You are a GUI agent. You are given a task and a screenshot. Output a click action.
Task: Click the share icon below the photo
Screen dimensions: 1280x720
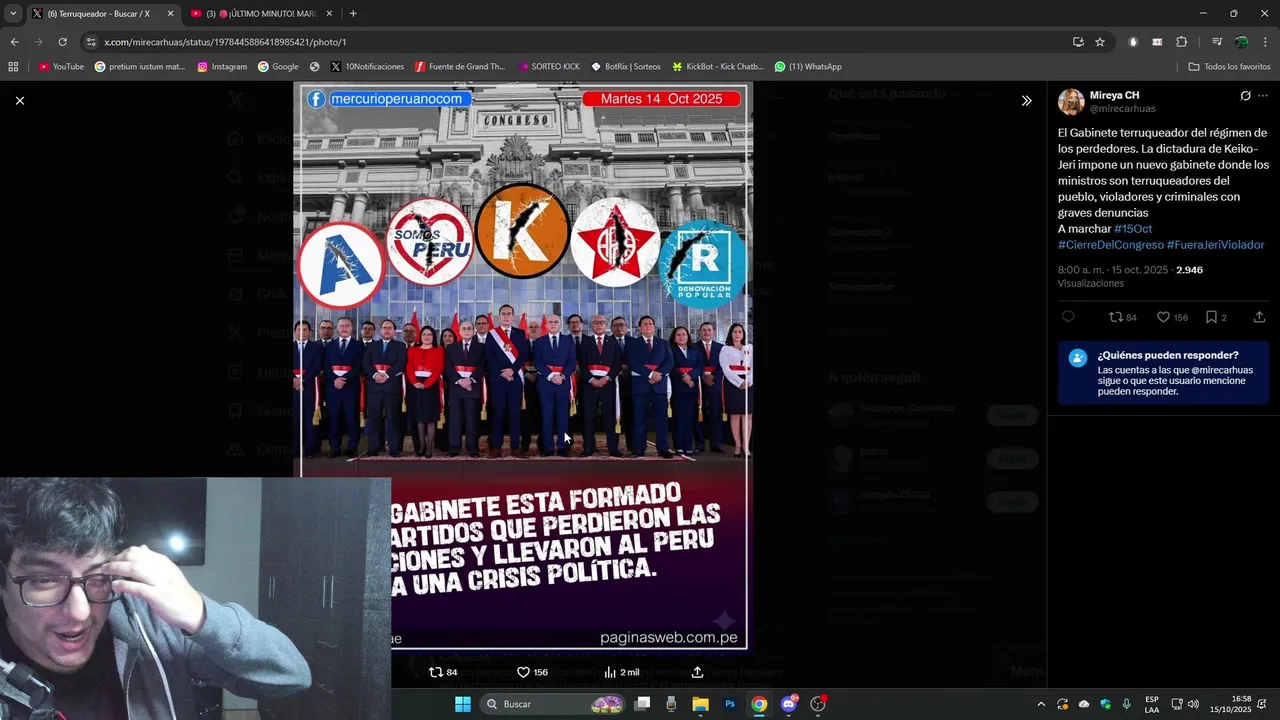click(x=697, y=672)
